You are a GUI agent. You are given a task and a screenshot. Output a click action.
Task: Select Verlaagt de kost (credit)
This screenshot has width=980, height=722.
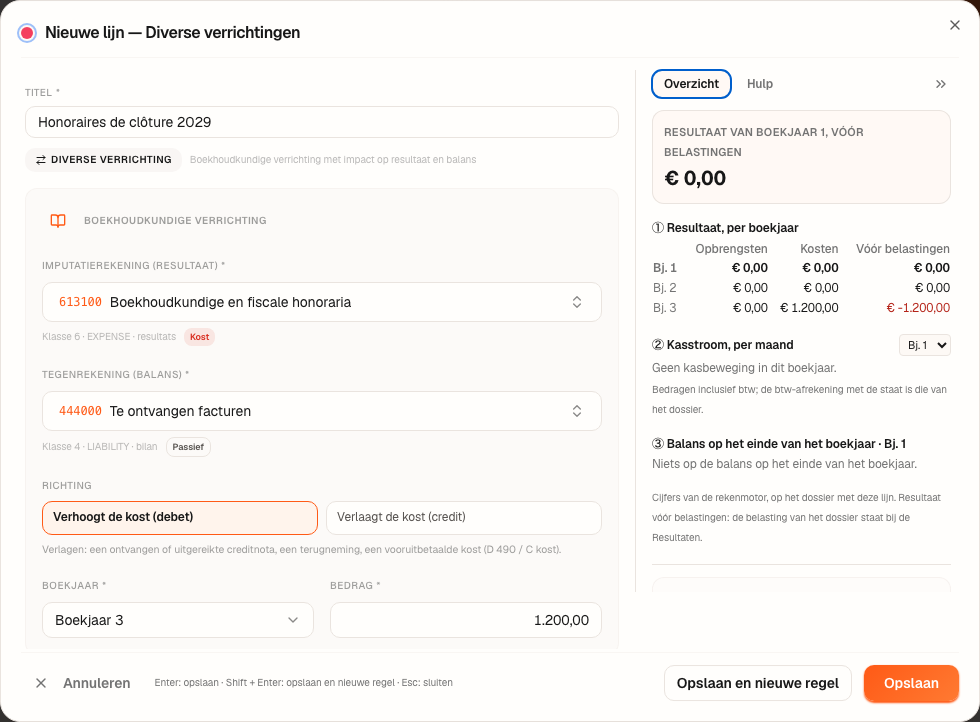(x=464, y=518)
